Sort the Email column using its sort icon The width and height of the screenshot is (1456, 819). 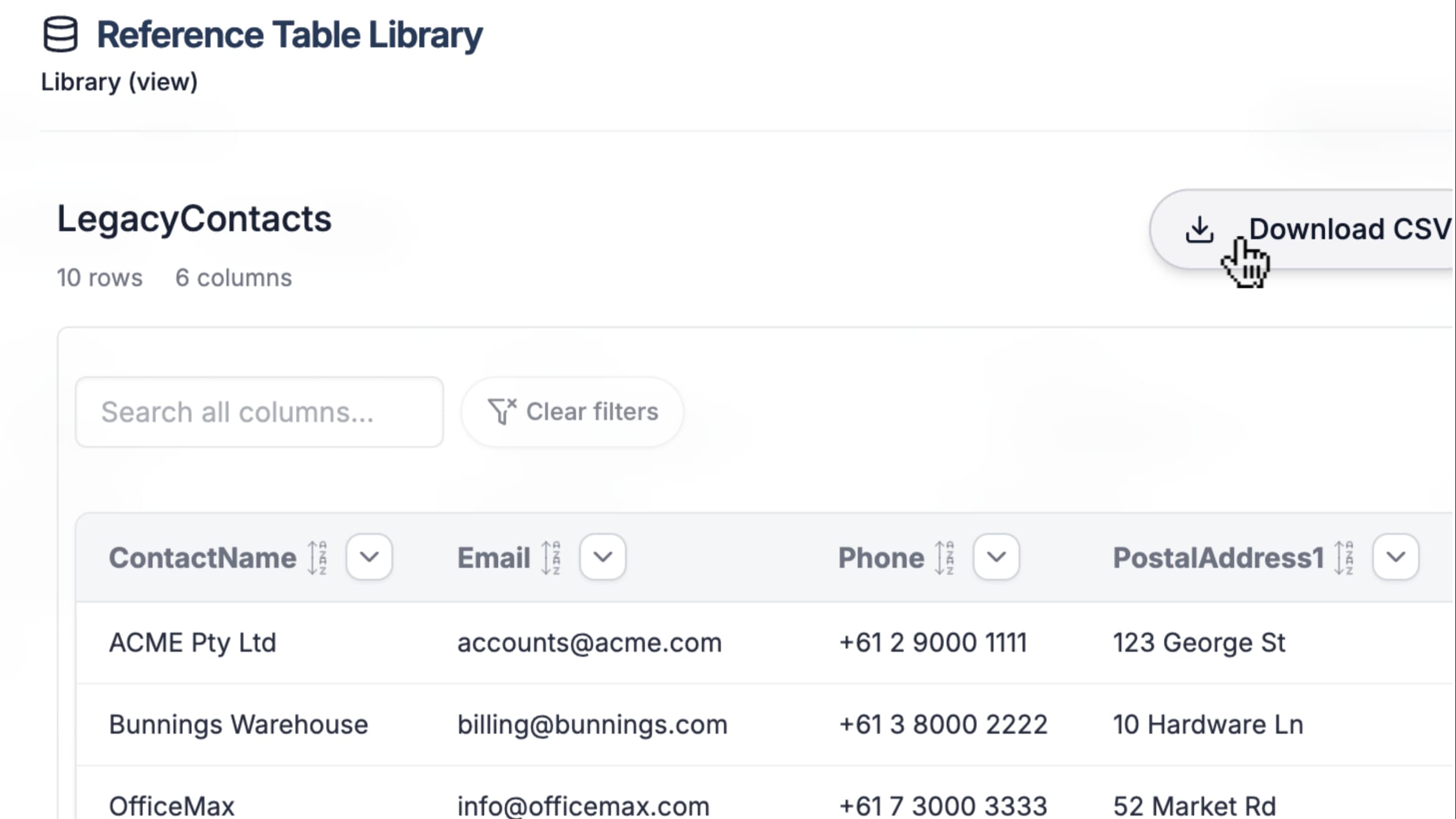pos(551,558)
